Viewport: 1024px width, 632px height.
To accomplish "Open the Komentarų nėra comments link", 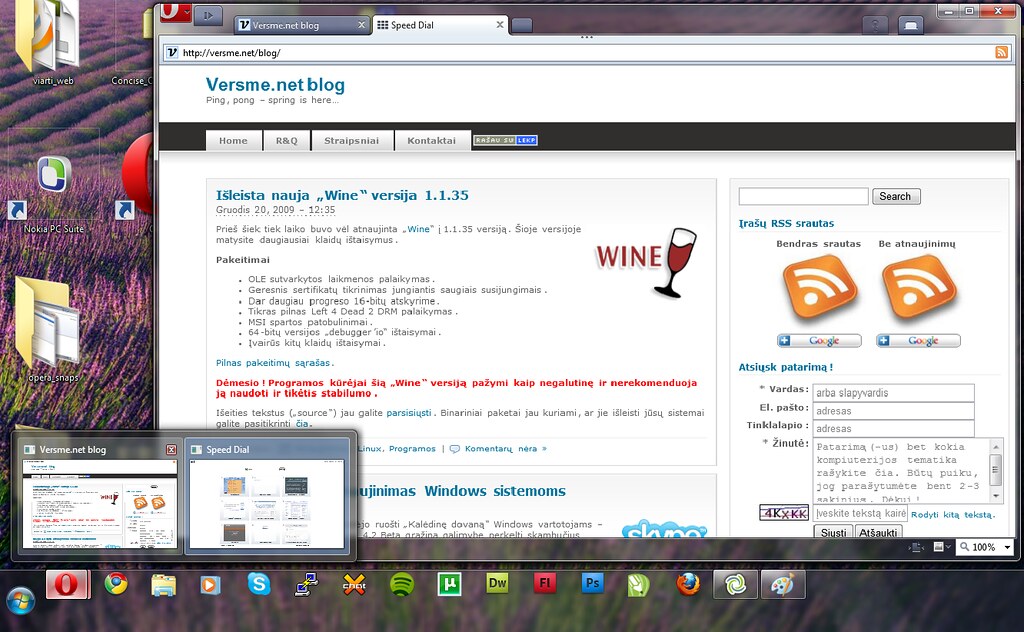I will 505,449.
